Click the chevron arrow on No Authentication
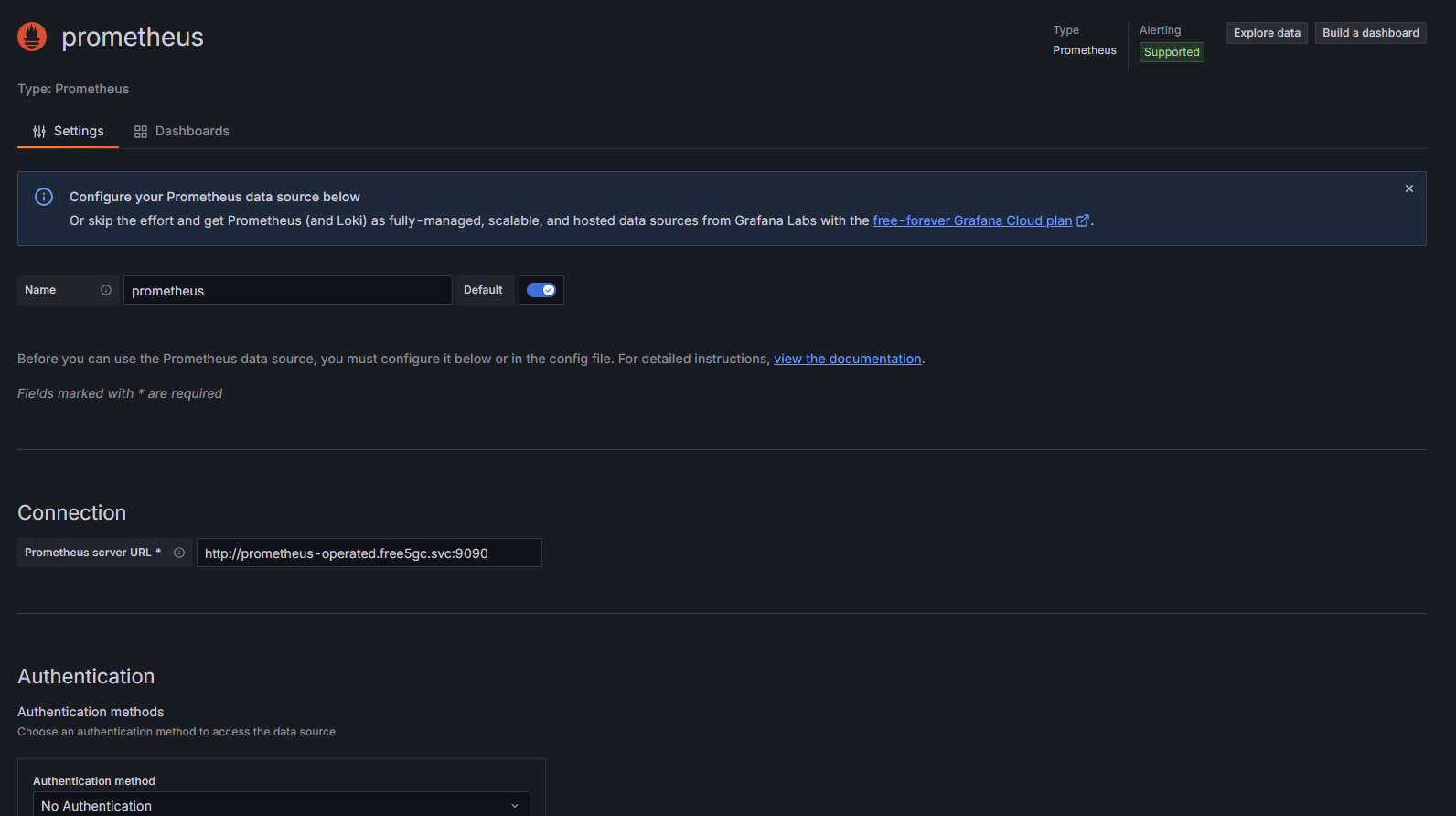 [515, 806]
